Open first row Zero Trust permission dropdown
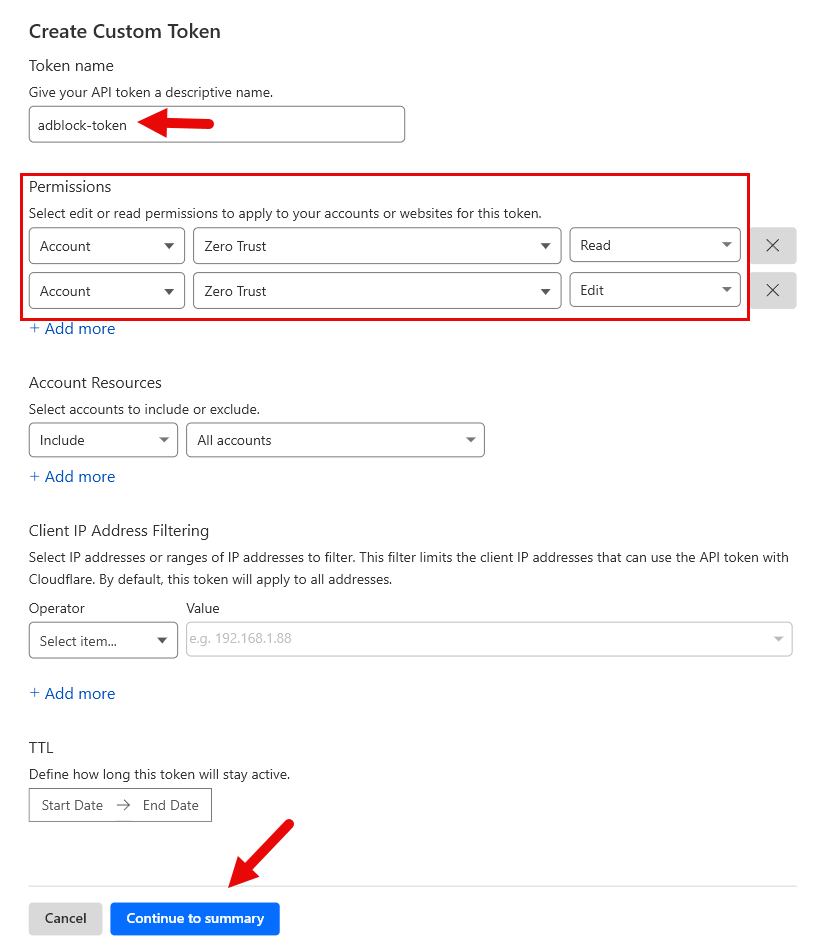The image size is (829, 948). point(376,246)
